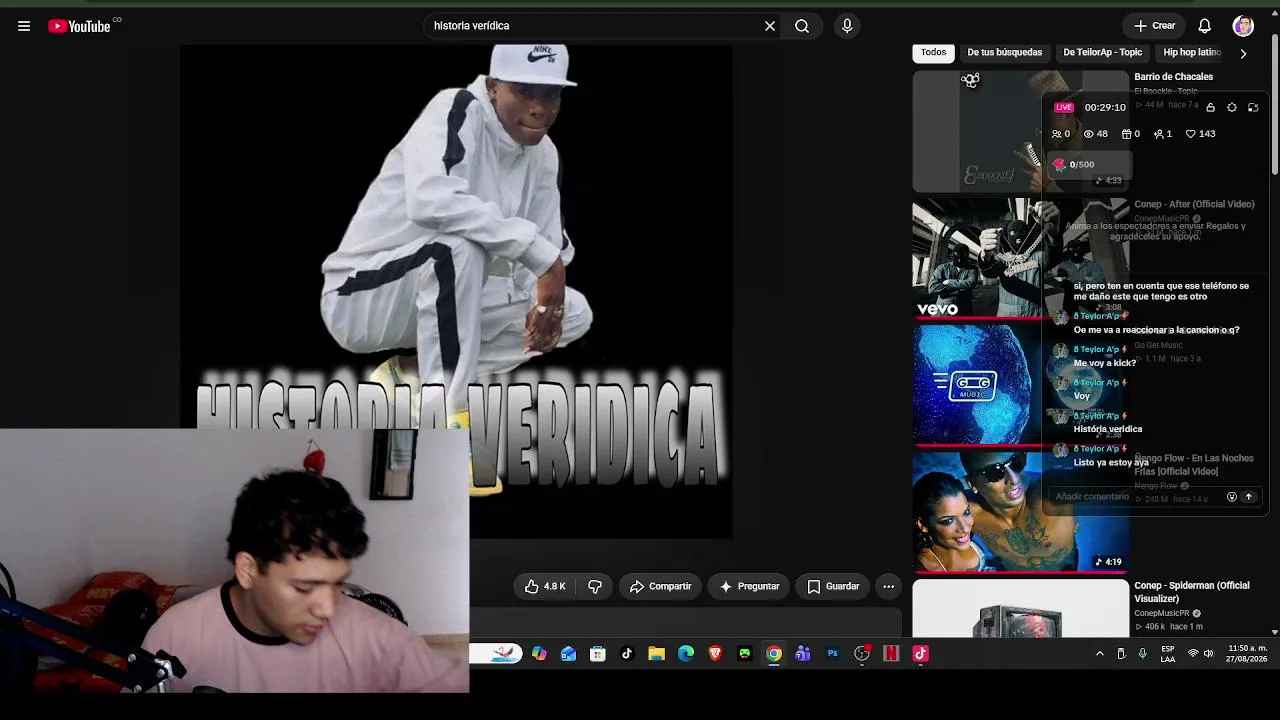1280x720 pixels.
Task: Open Copilot from the taskbar
Action: [x=540, y=654]
